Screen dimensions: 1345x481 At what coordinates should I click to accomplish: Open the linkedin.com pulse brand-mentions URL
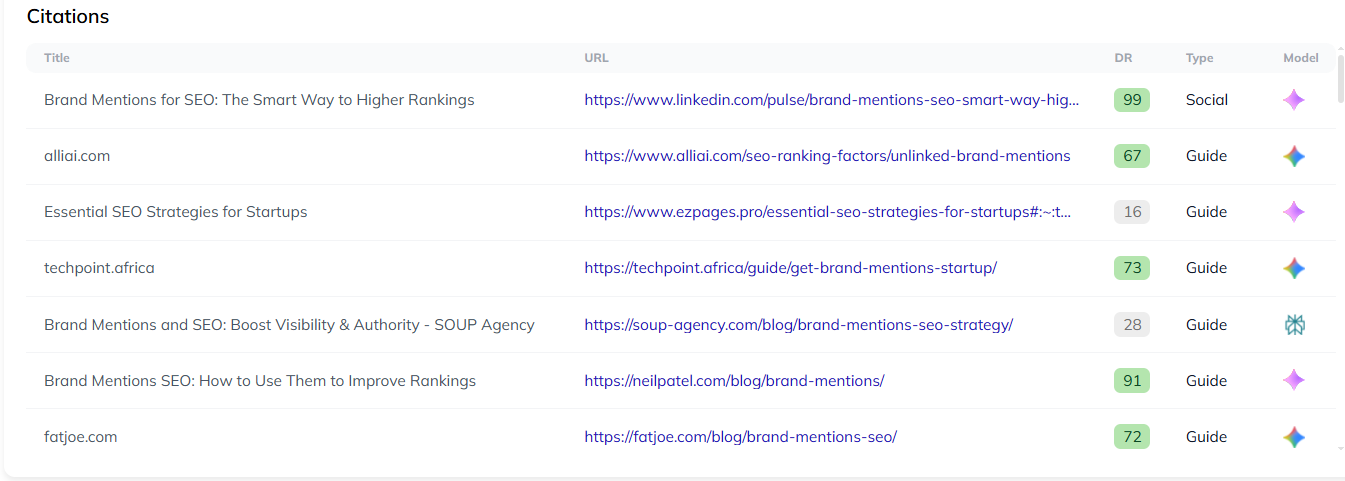(832, 100)
